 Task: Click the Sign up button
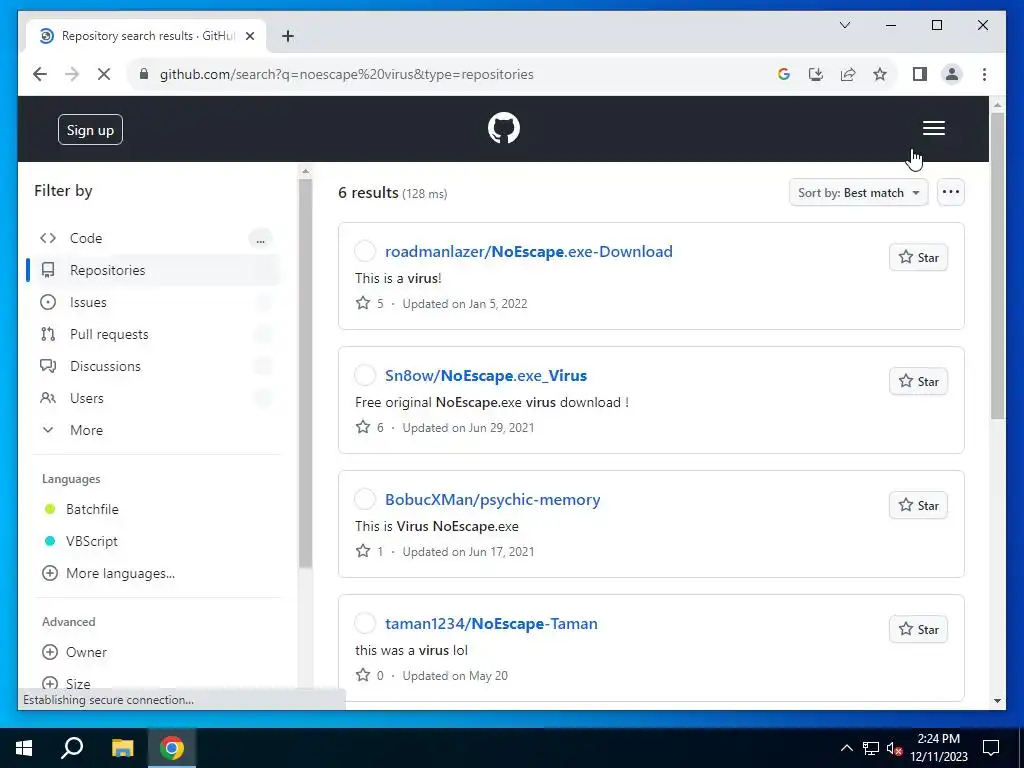[x=90, y=130]
